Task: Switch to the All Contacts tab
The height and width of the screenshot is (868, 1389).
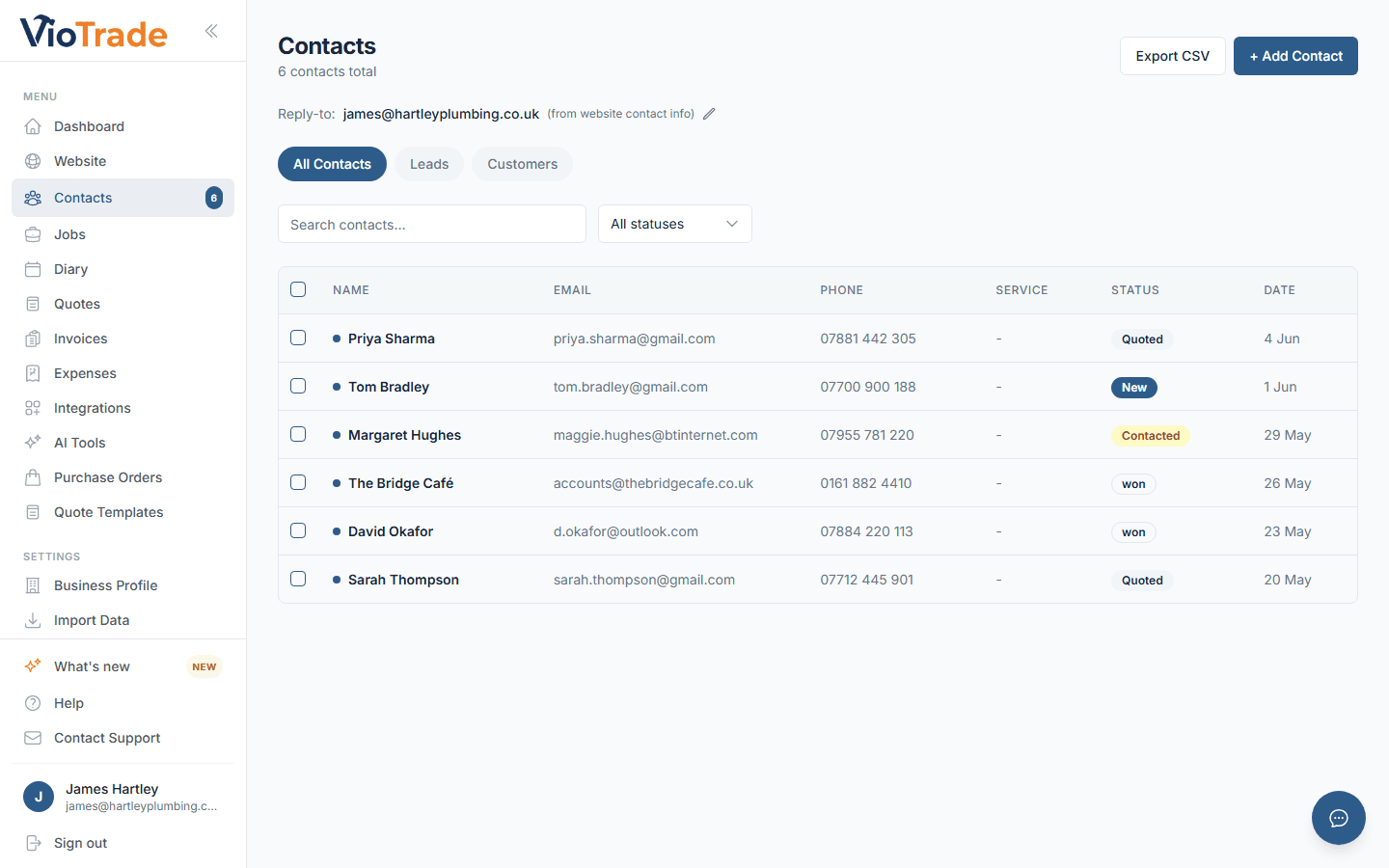Action: coord(332,164)
